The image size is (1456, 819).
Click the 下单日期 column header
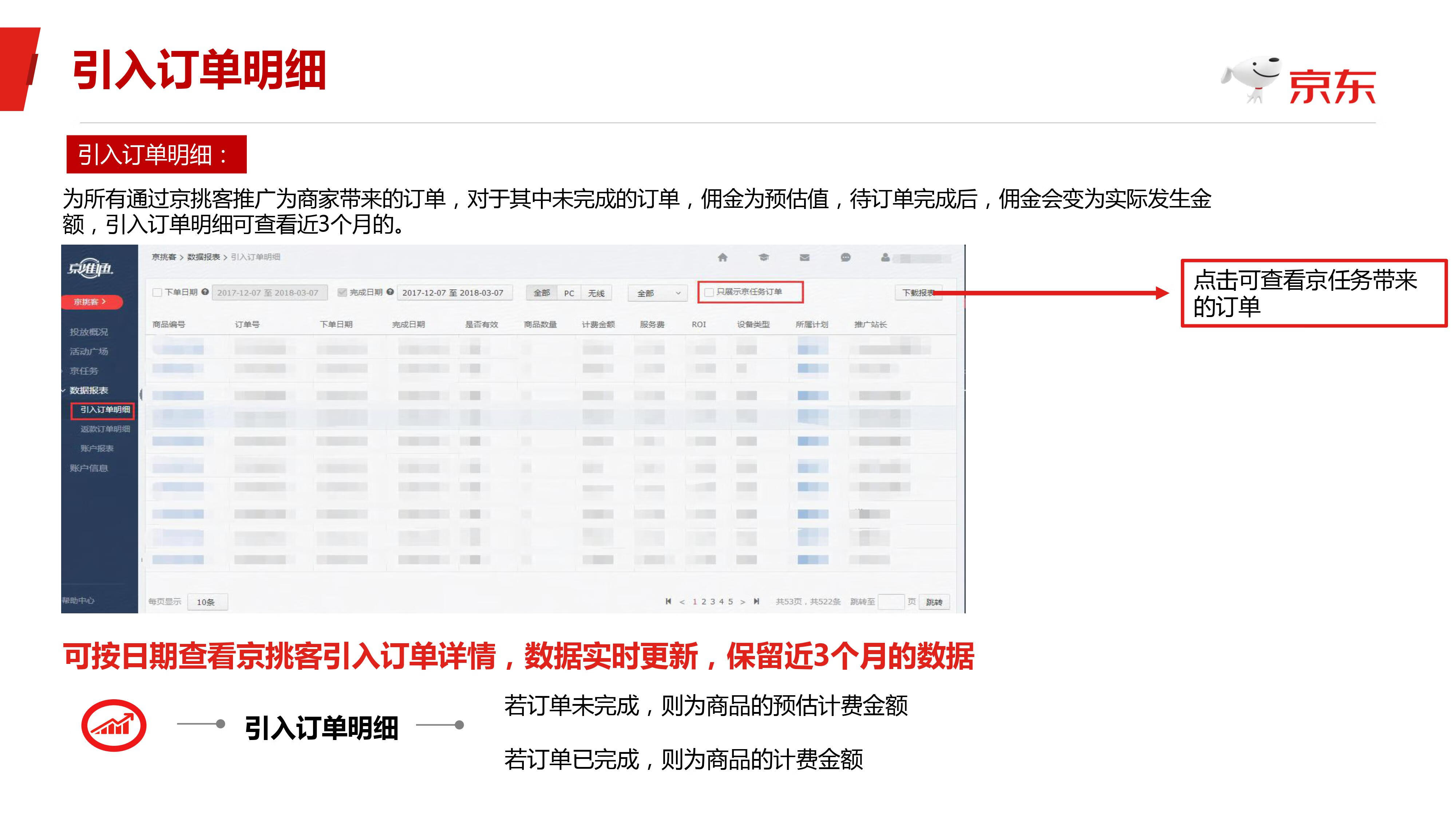tap(336, 324)
